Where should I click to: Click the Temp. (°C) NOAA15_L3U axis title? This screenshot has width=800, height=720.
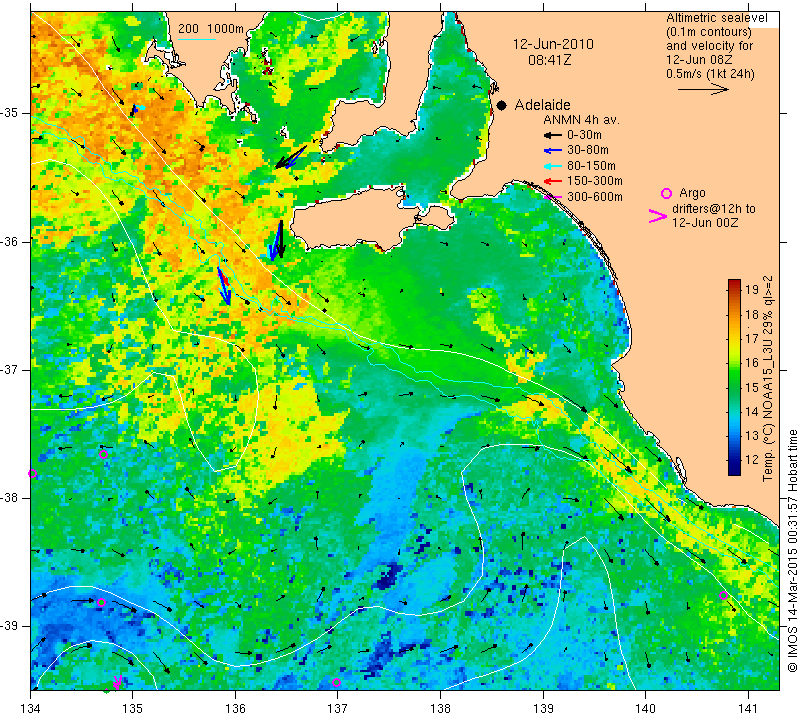pyautogui.click(x=768, y=378)
